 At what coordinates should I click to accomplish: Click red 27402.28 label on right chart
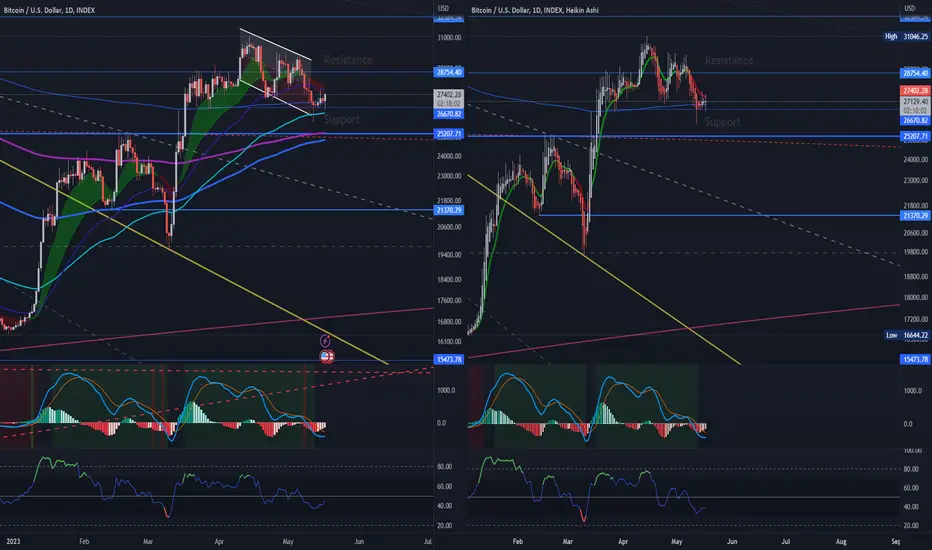point(915,90)
